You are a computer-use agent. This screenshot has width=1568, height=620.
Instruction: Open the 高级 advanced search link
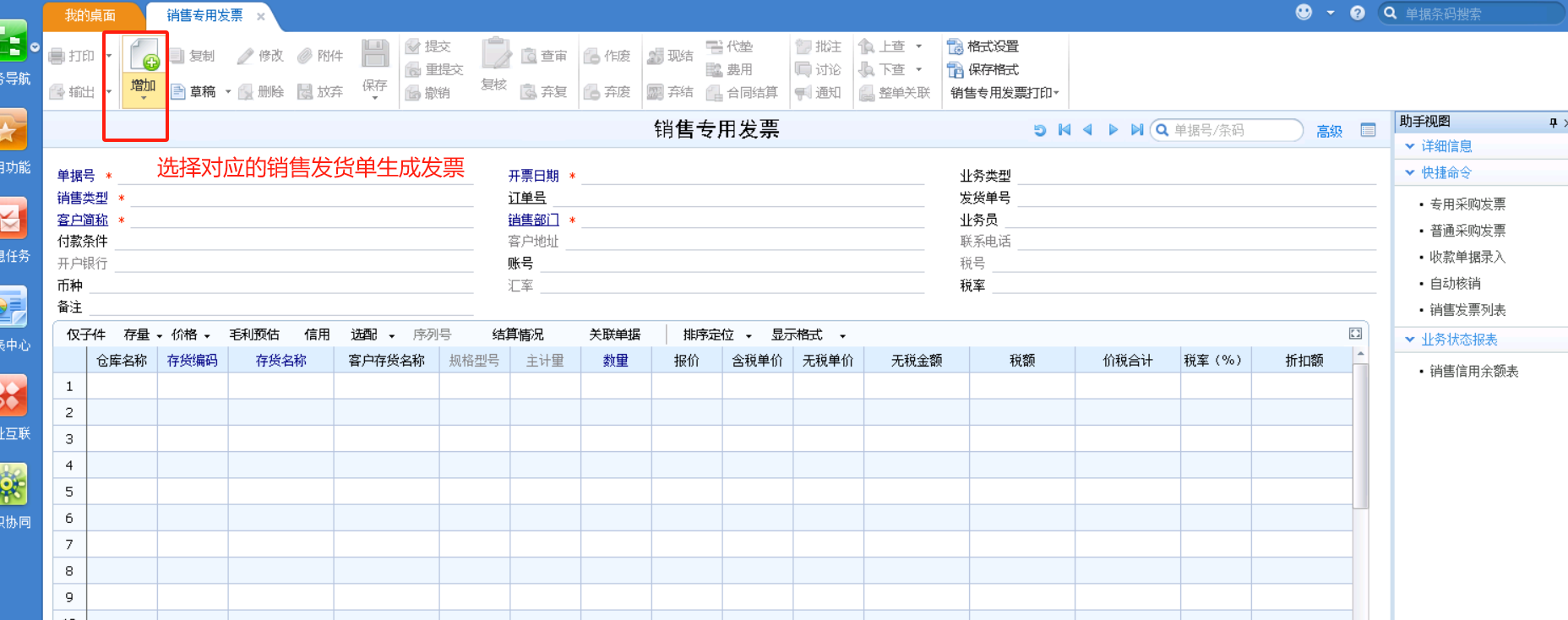coord(1329,131)
